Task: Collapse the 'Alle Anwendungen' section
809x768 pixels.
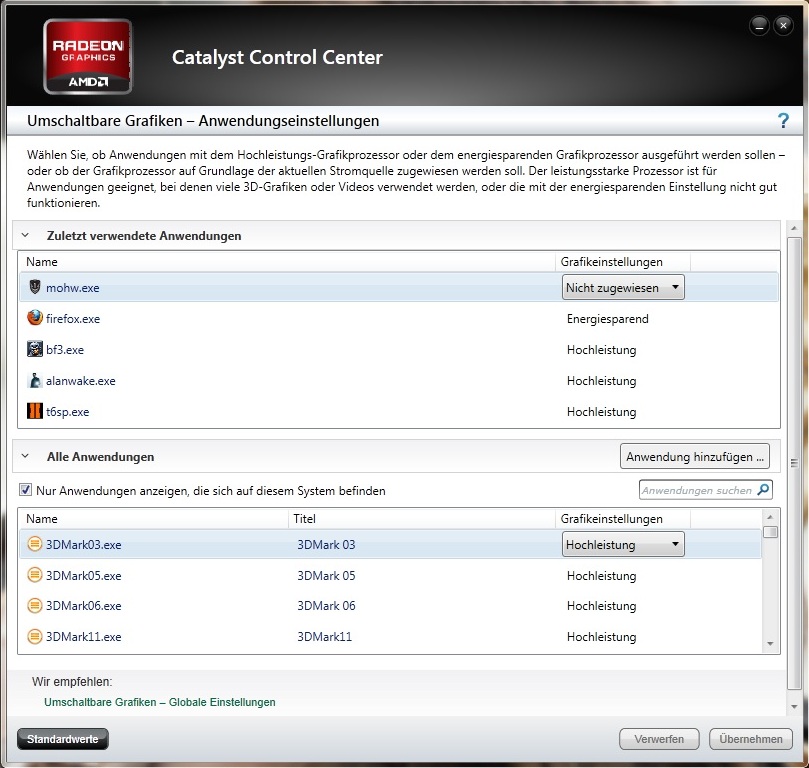Action: pos(25,456)
